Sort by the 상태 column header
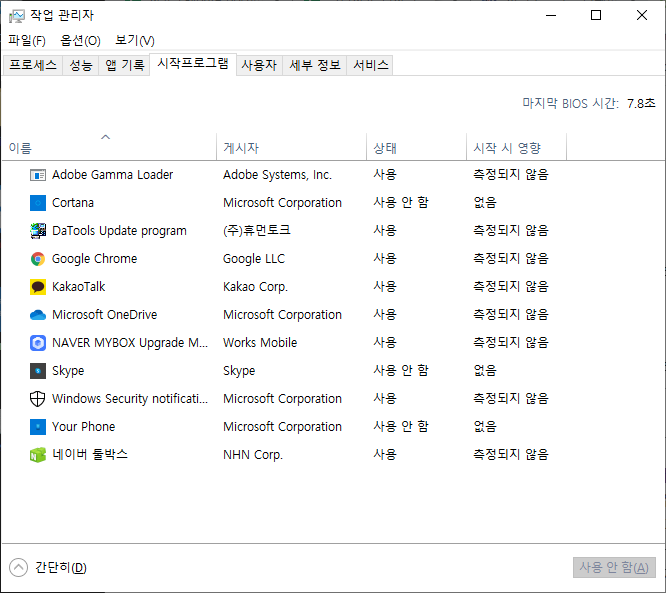 [416, 147]
